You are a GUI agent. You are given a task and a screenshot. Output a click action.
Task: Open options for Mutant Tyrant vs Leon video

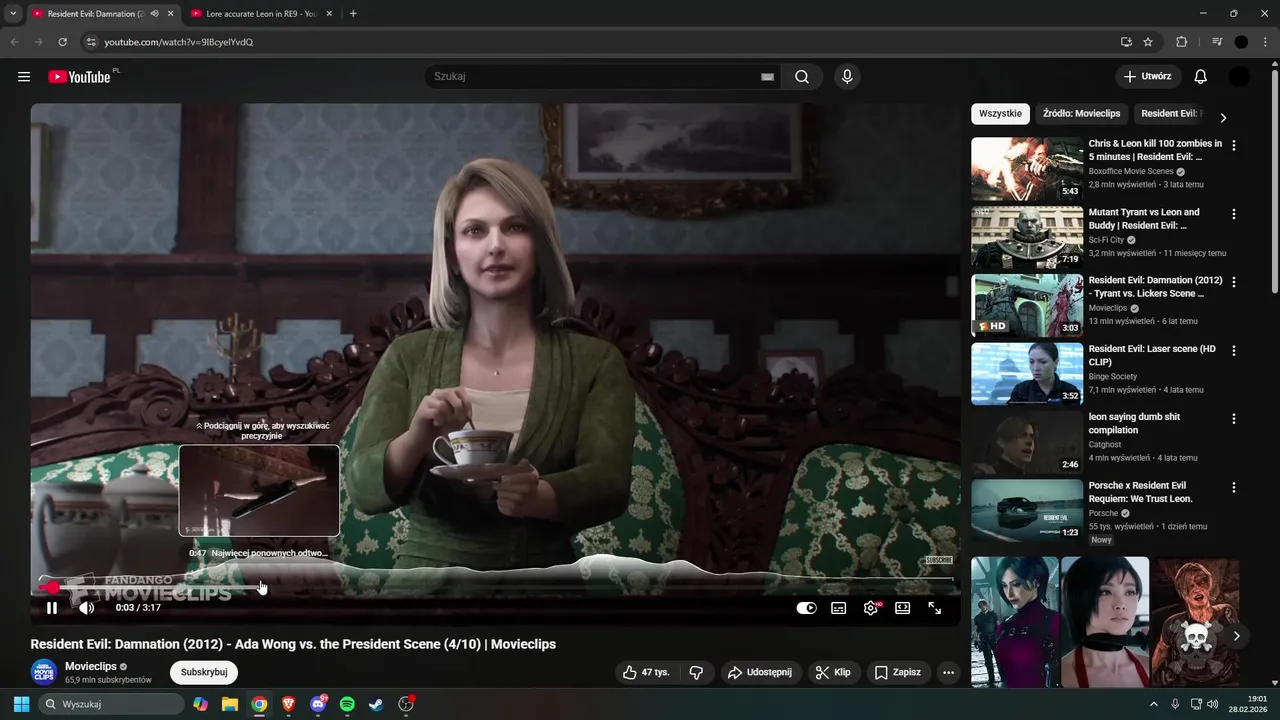[x=1234, y=214]
